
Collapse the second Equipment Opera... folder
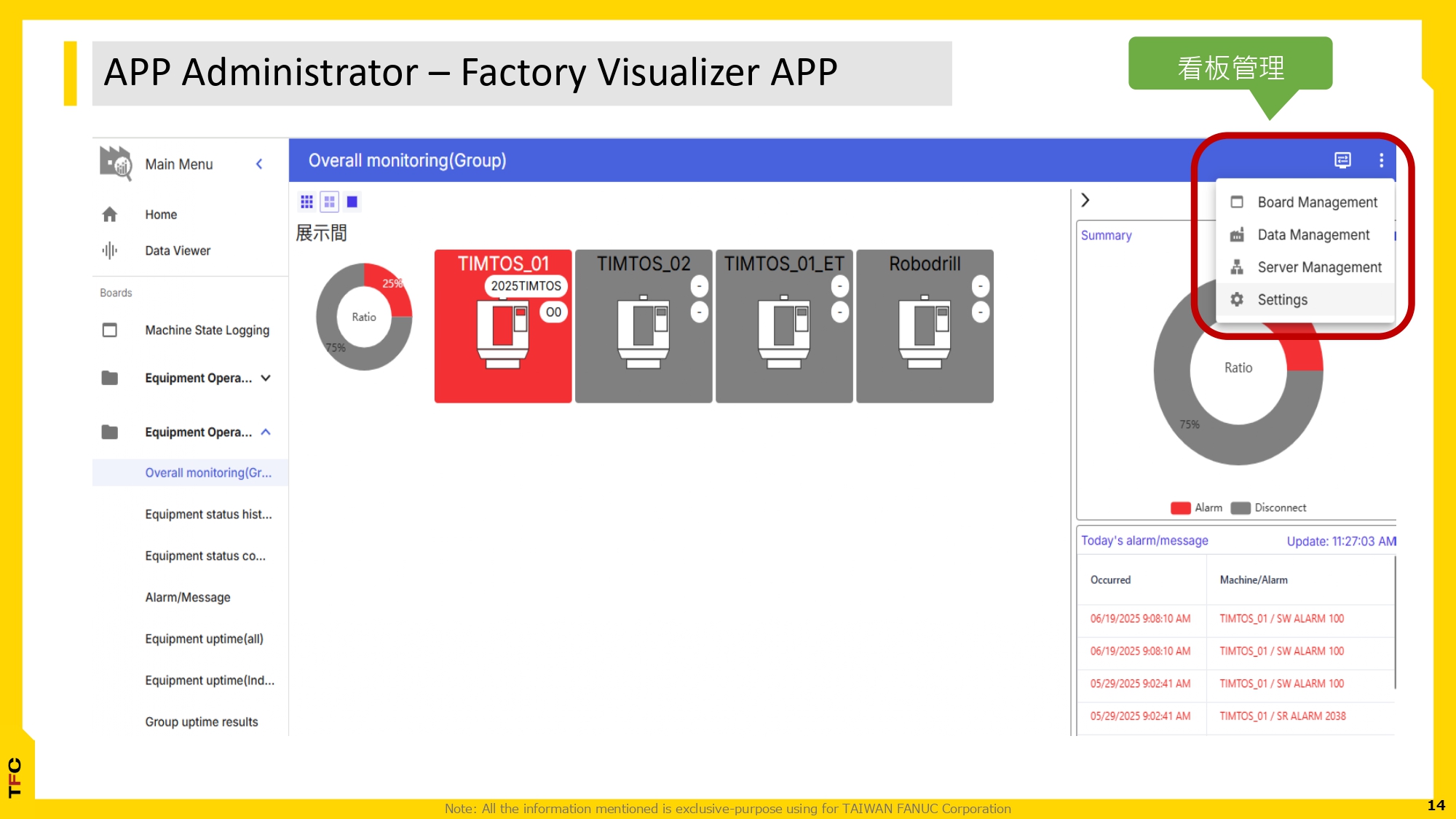coord(266,432)
